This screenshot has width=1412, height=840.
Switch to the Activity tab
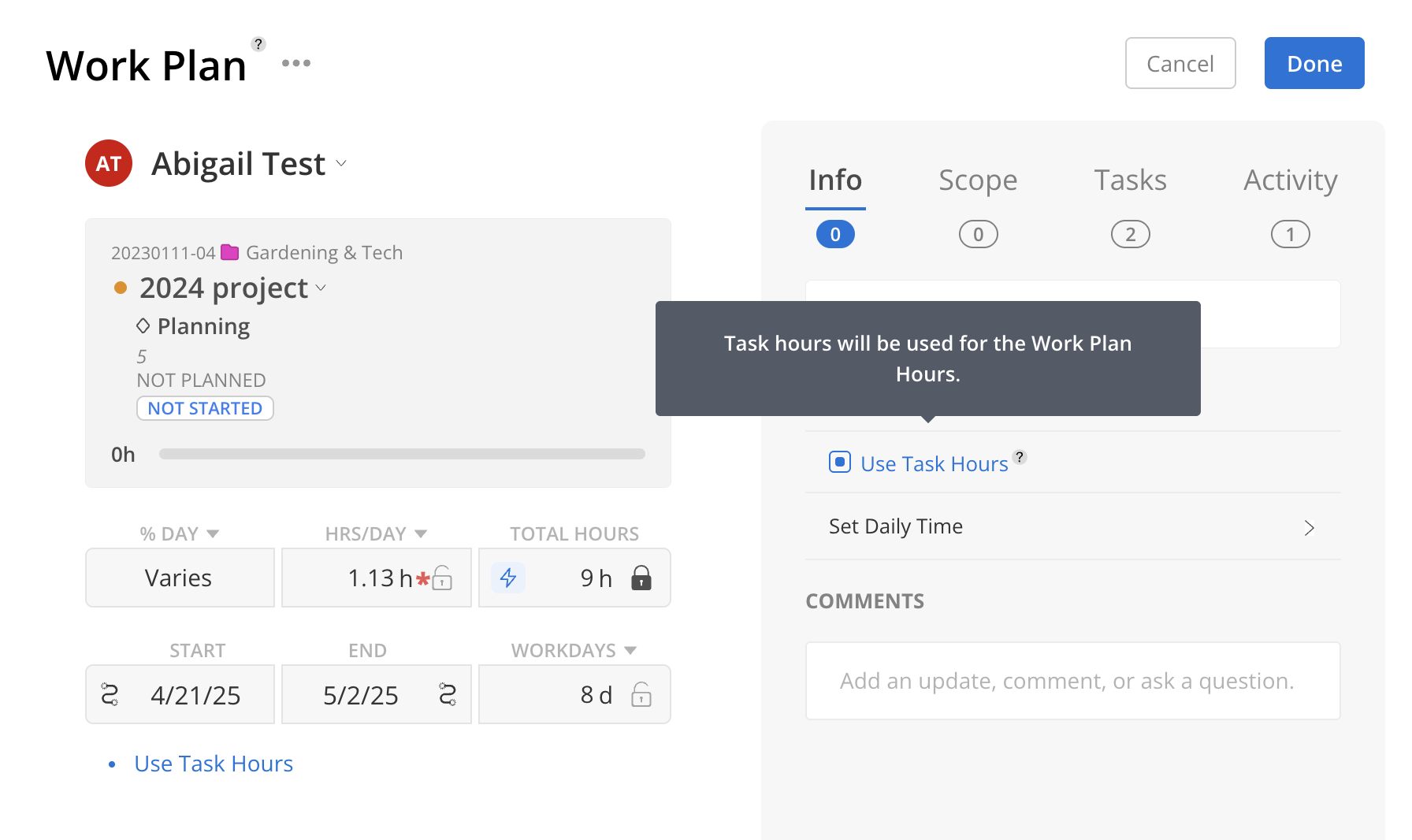click(1291, 180)
